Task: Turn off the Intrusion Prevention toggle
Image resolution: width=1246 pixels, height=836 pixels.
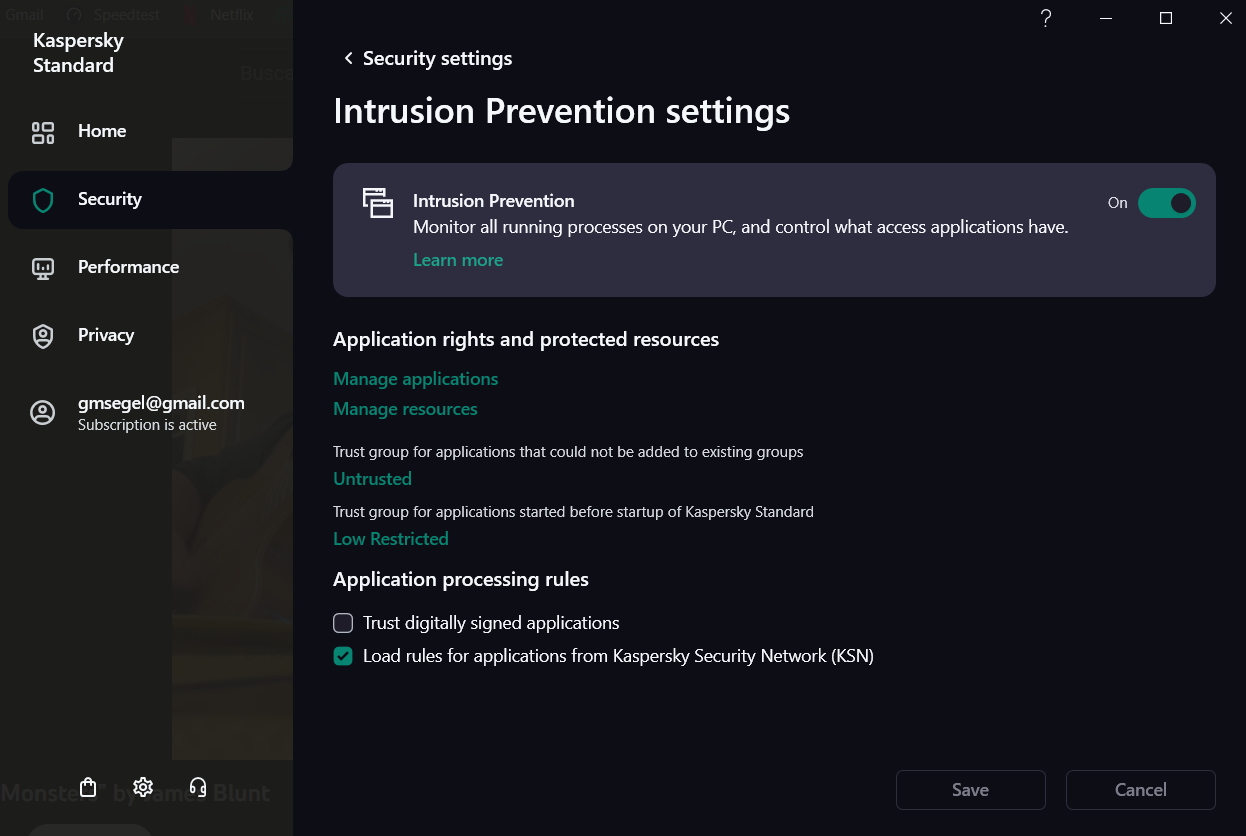Action: tap(1166, 203)
